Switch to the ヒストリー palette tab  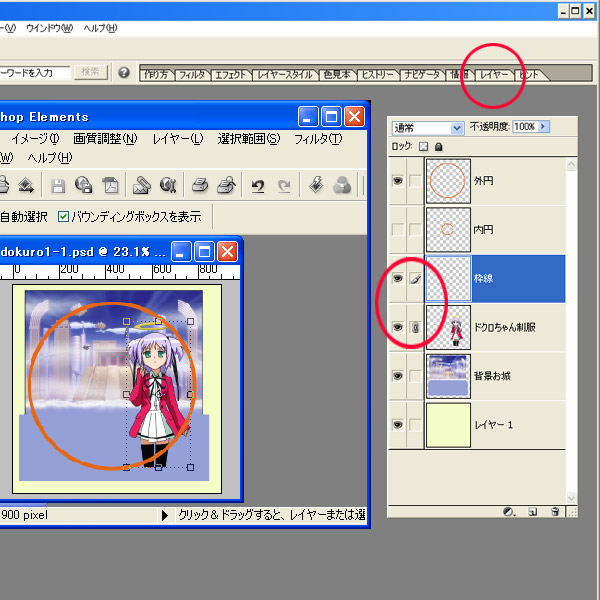click(378, 75)
